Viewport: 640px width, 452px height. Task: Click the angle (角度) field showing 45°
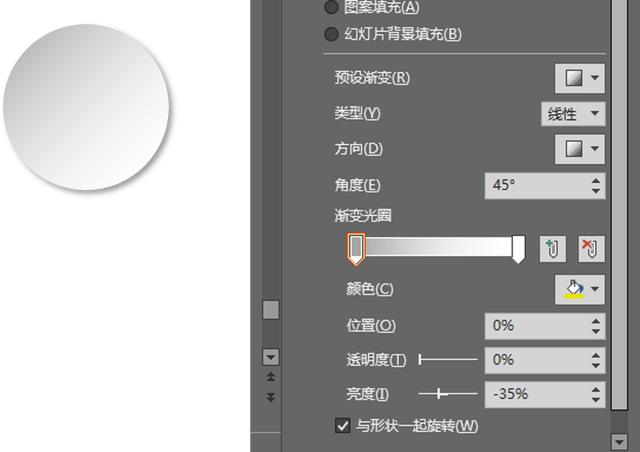pyautogui.click(x=535, y=185)
